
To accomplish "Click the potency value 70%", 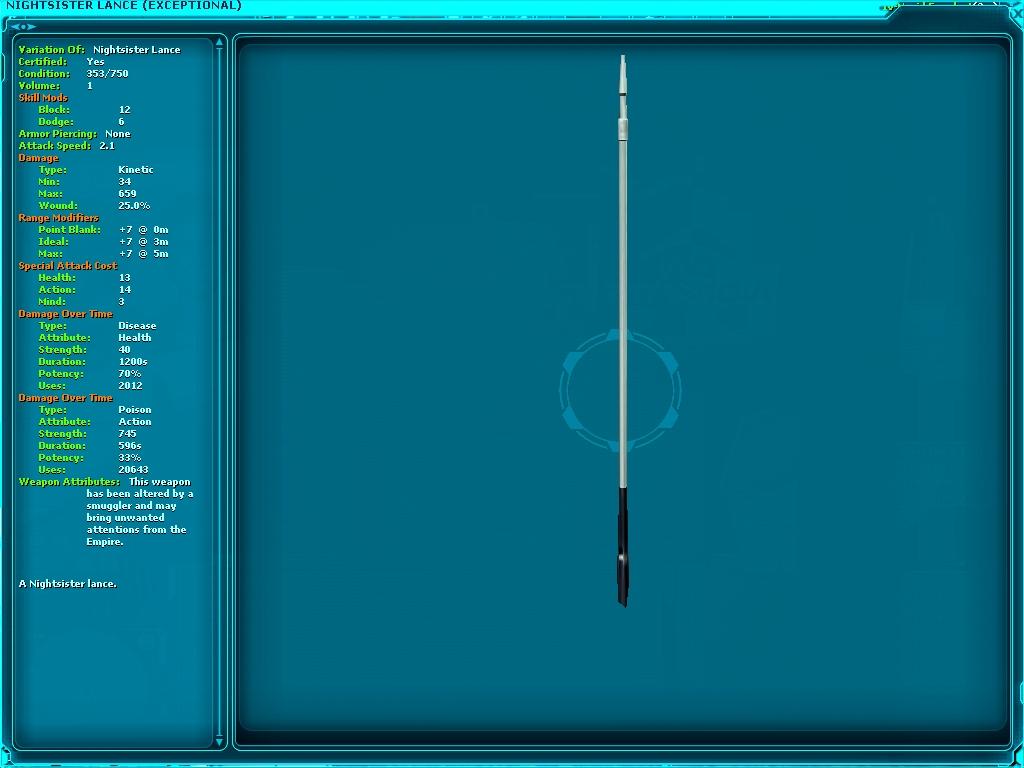I will click(x=130, y=374).
